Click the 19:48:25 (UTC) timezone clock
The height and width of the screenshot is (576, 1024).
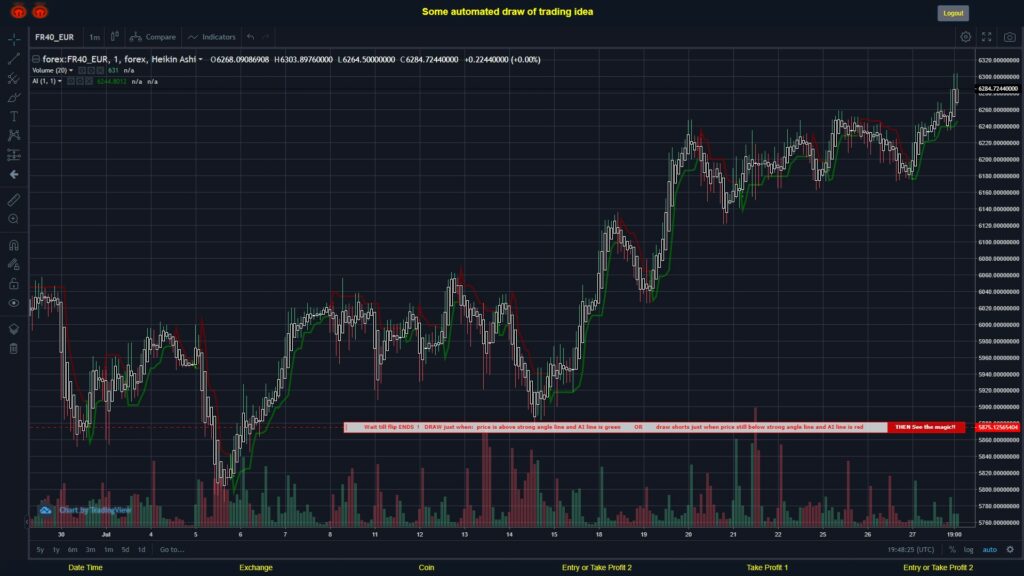pos(910,550)
